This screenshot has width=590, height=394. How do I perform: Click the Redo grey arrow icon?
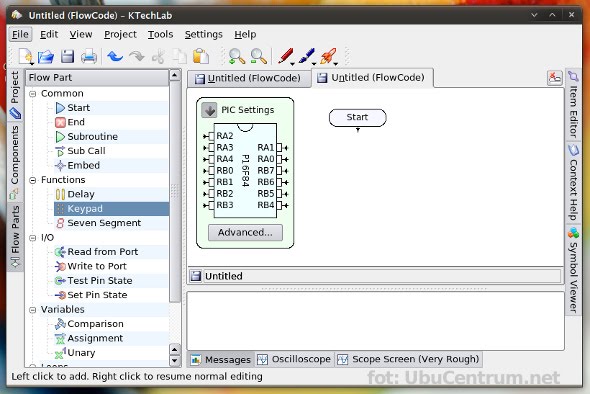137,56
